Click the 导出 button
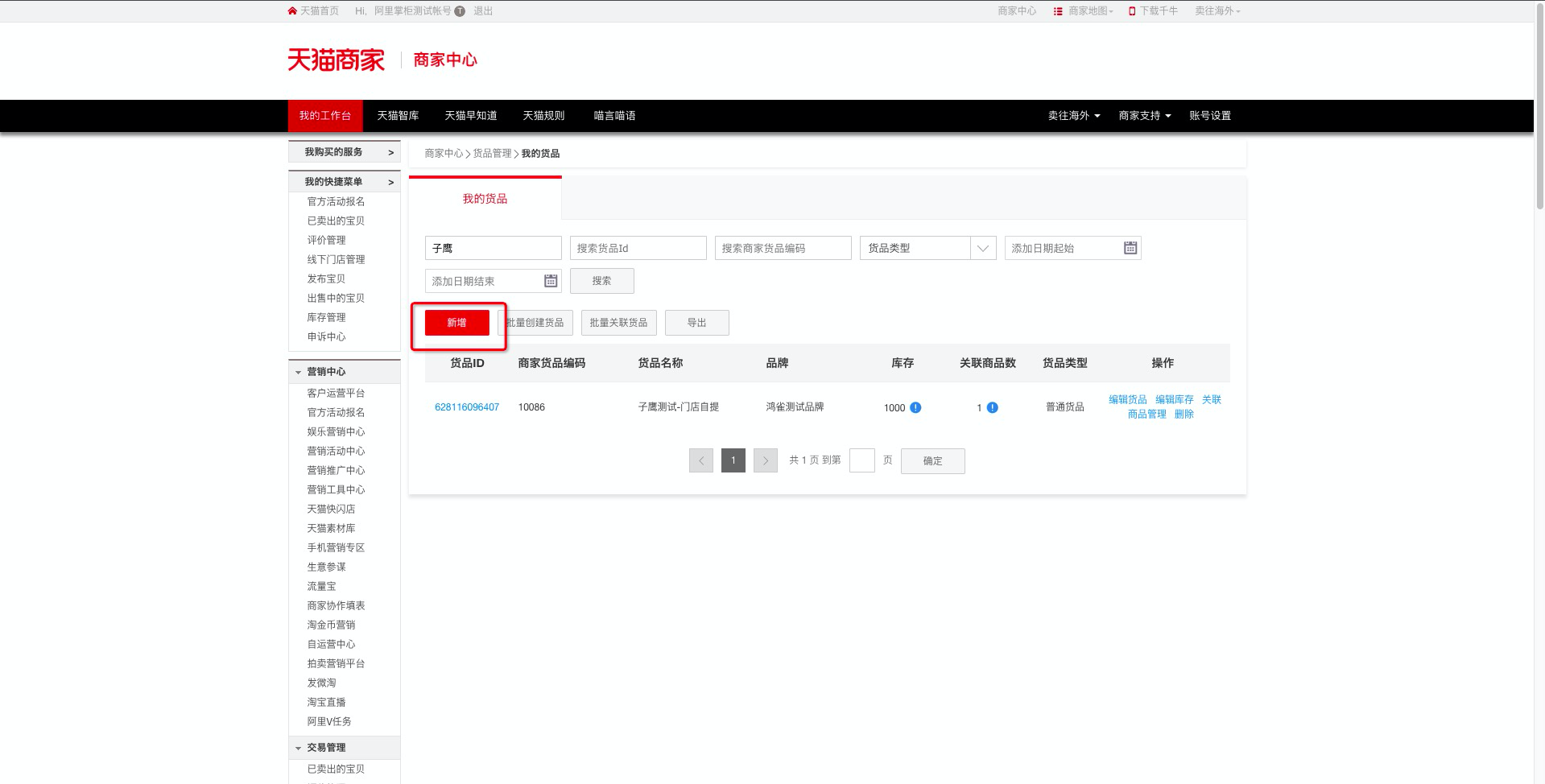The image size is (1545, 784). point(697,323)
